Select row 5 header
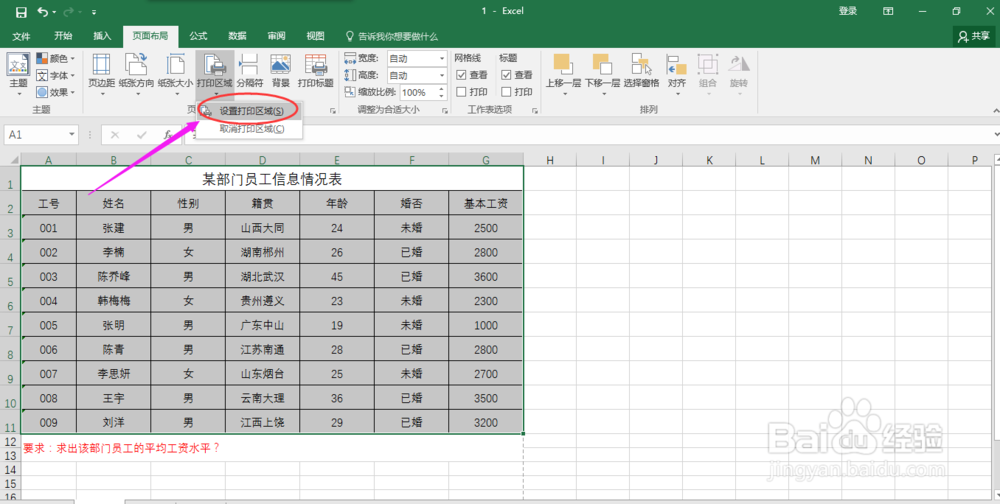 pos(10,277)
